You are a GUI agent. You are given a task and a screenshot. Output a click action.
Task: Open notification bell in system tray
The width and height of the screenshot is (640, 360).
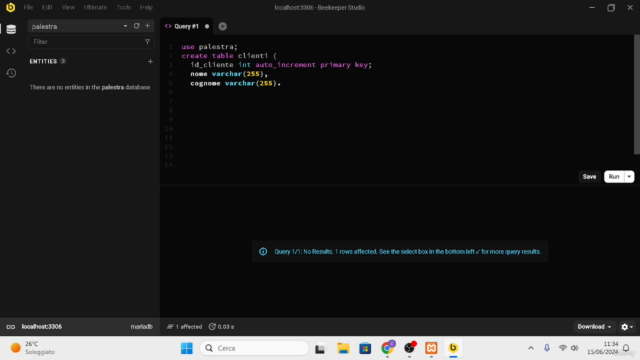626,348
